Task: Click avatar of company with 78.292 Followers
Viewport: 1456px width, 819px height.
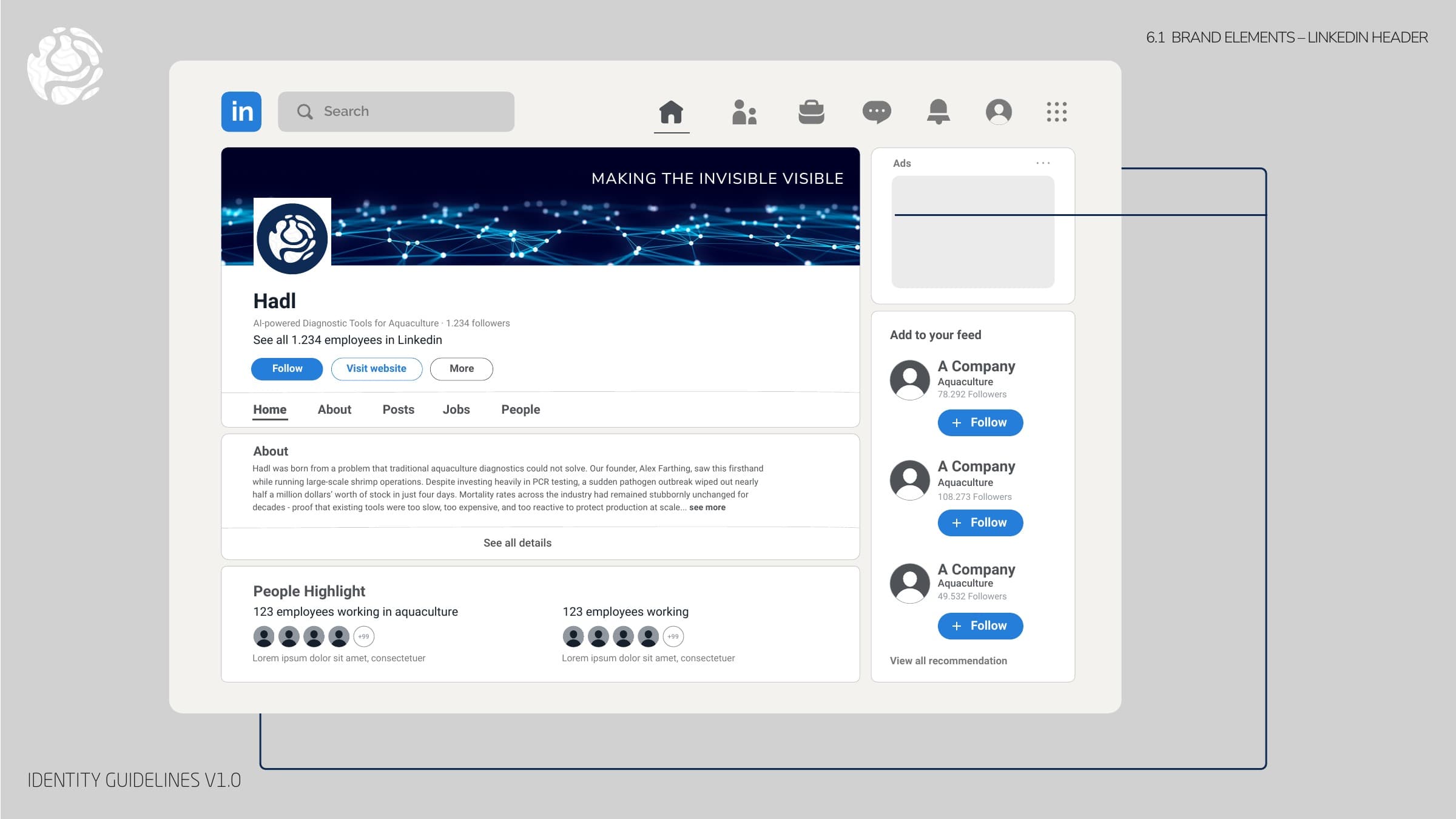Action: (x=910, y=380)
